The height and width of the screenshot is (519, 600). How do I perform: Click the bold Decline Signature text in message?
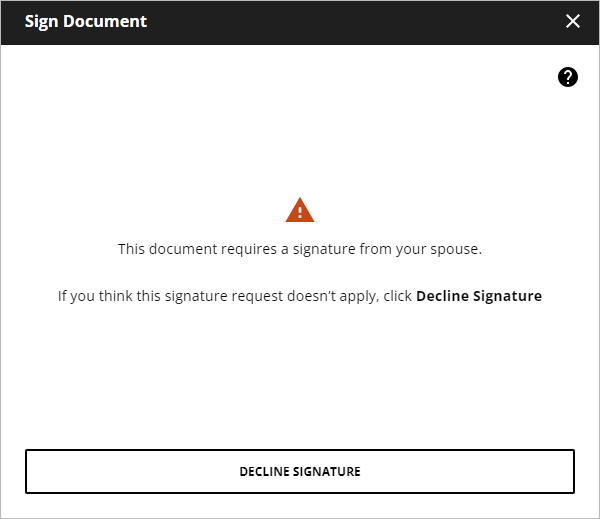click(x=479, y=296)
